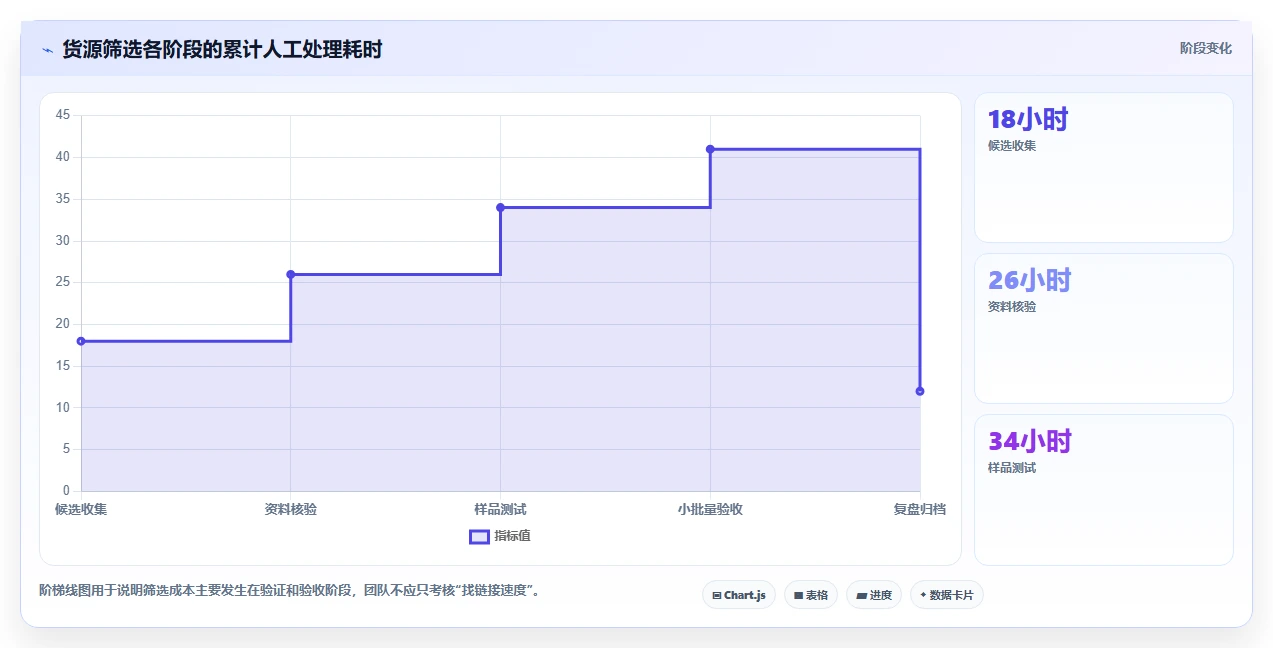Click the 样品测试 x-axis label
This screenshot has height=648, width=1273.
point(500,509)
